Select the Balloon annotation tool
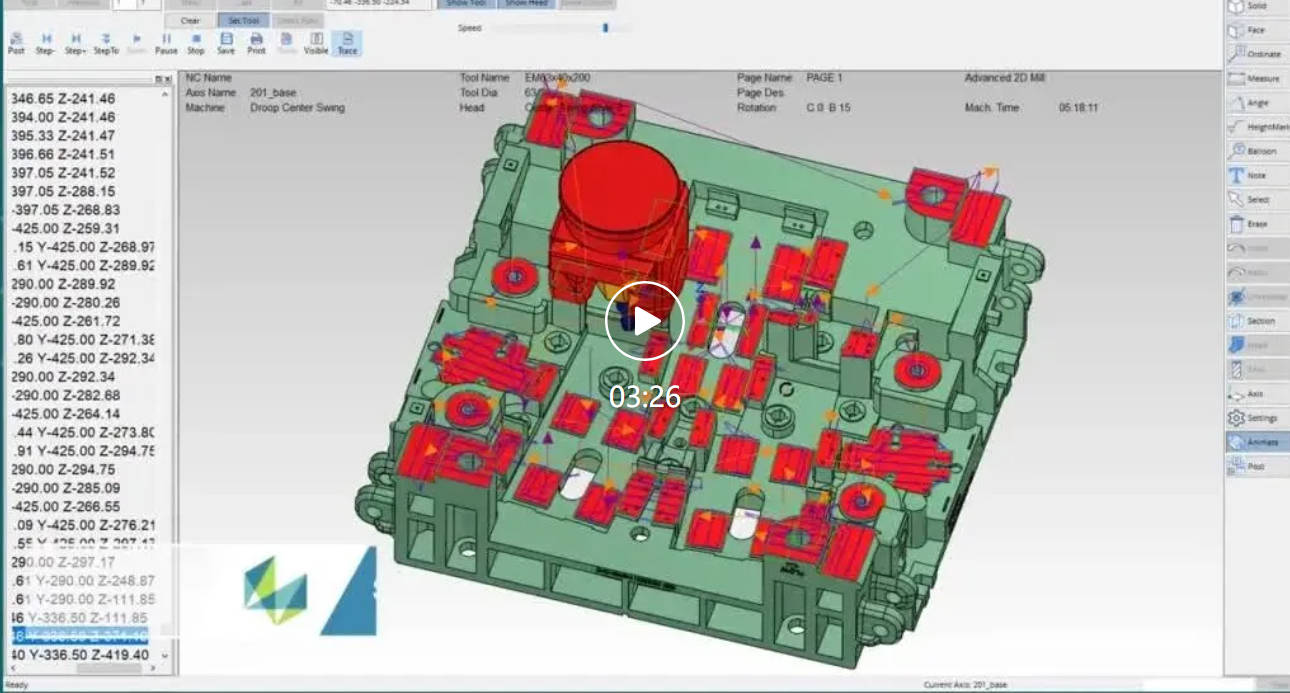 1255,151
